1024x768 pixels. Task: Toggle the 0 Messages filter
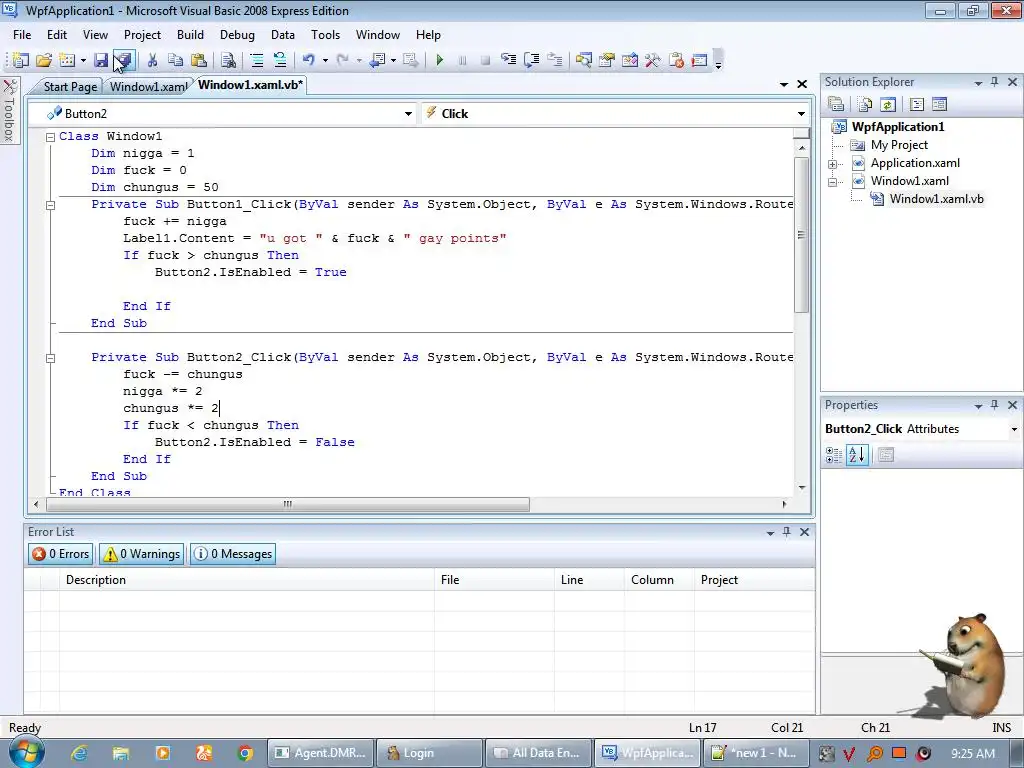click(x=233, y=554)
